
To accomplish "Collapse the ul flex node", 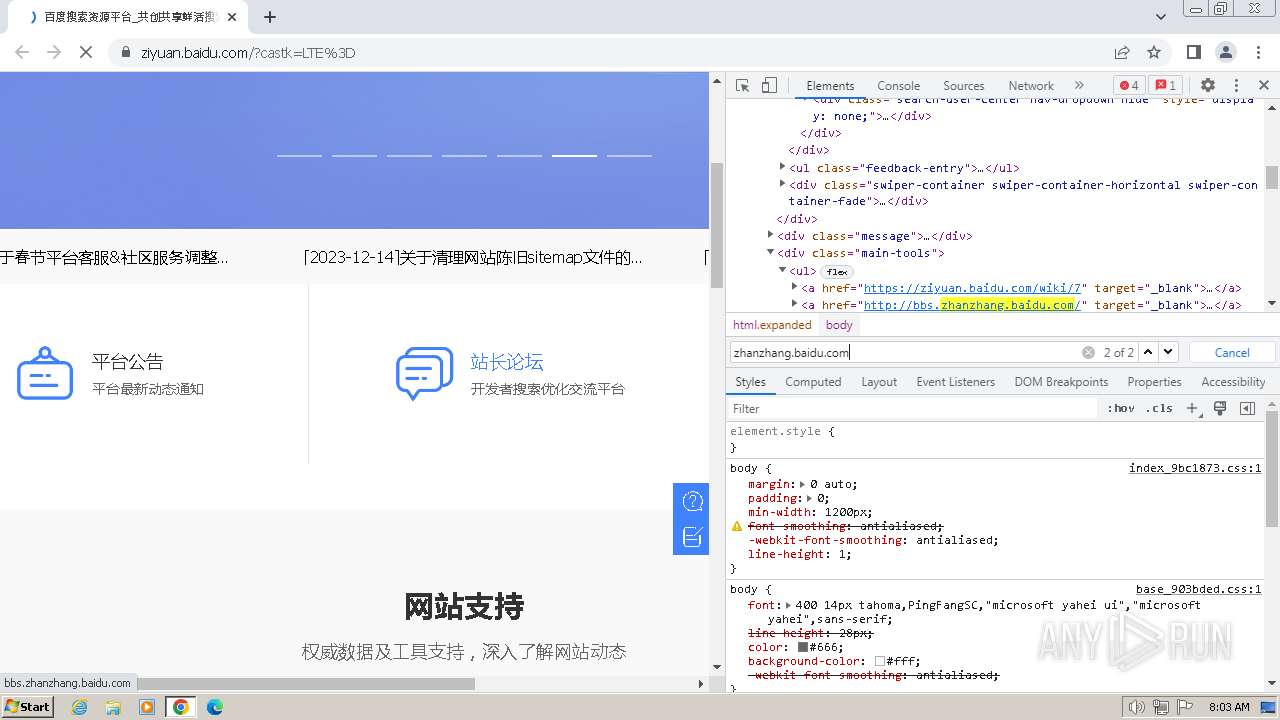I will point(783,270).
